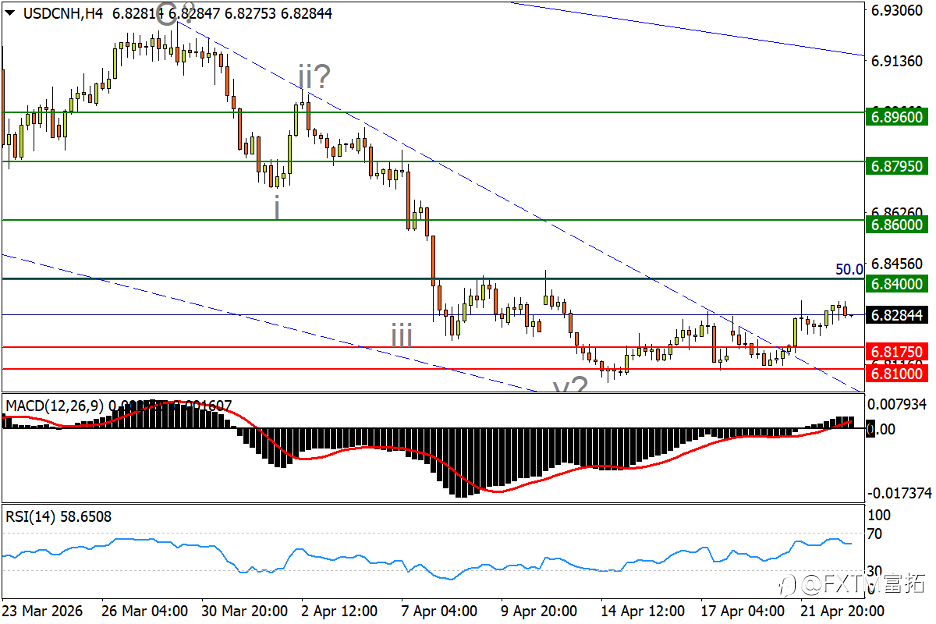Image resolution: width=936 pixels, height=624 pixels.
Task: Click the 17 Apr 04:00 time label
Action: click(743, 611)
